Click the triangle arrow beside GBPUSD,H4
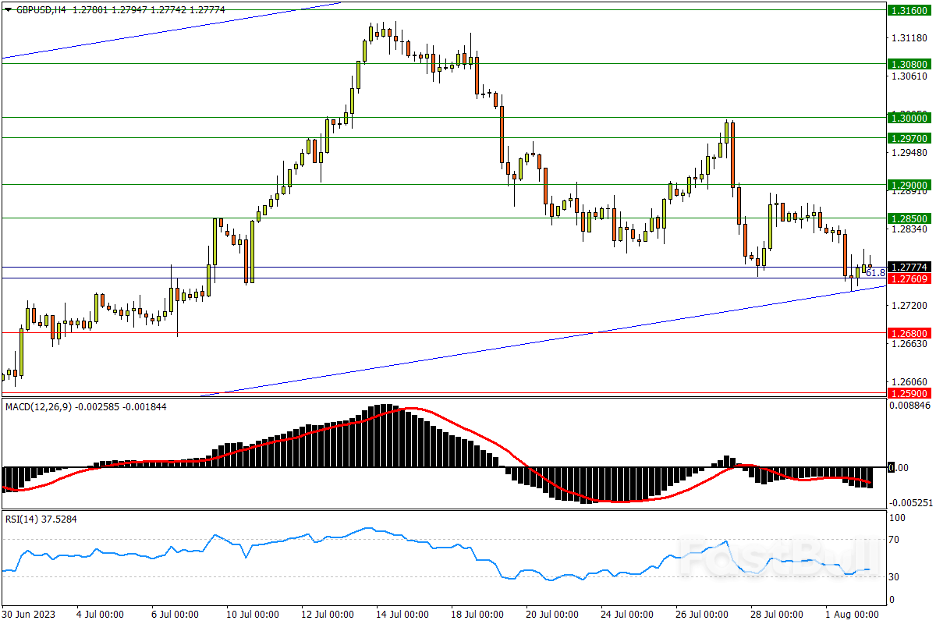 click(x=8, y=9)
